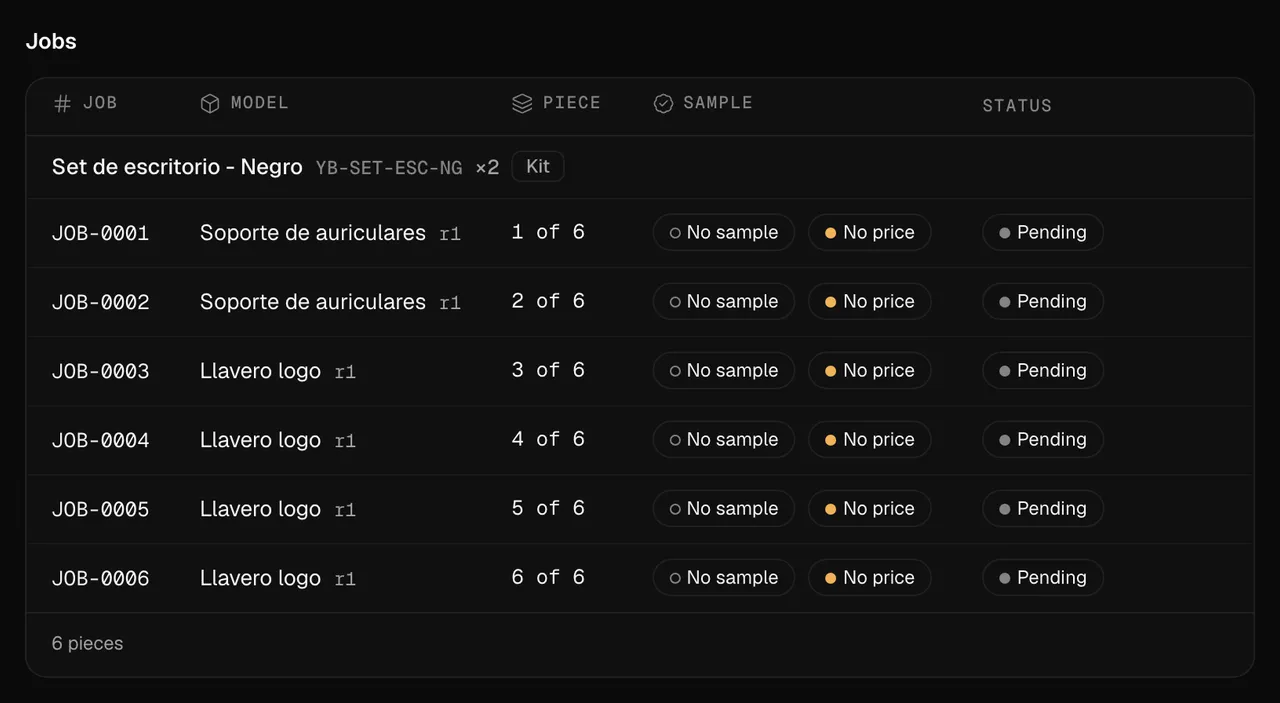Screen dimensions: 1280x703
Task: Click Pending status for JOB-0004
Action: point(1043,439)
